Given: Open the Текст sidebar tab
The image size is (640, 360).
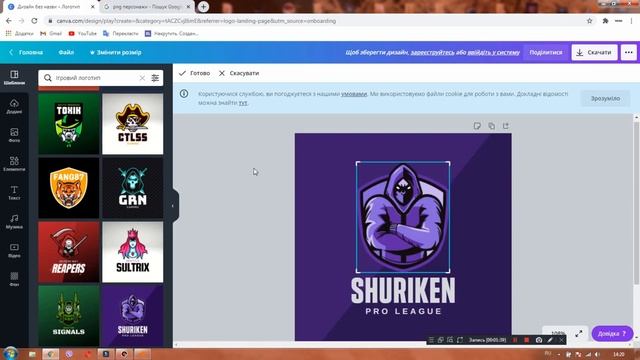Looking at the screenshot, I should tap(14, 193).
